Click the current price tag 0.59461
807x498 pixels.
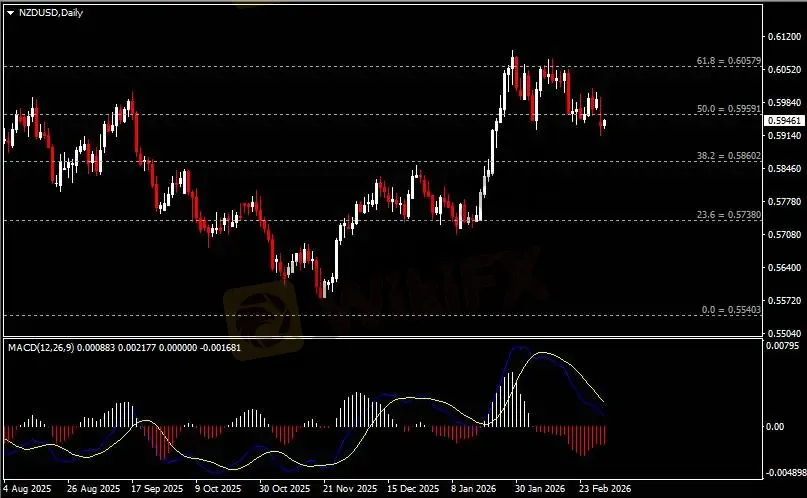point(784,121)
